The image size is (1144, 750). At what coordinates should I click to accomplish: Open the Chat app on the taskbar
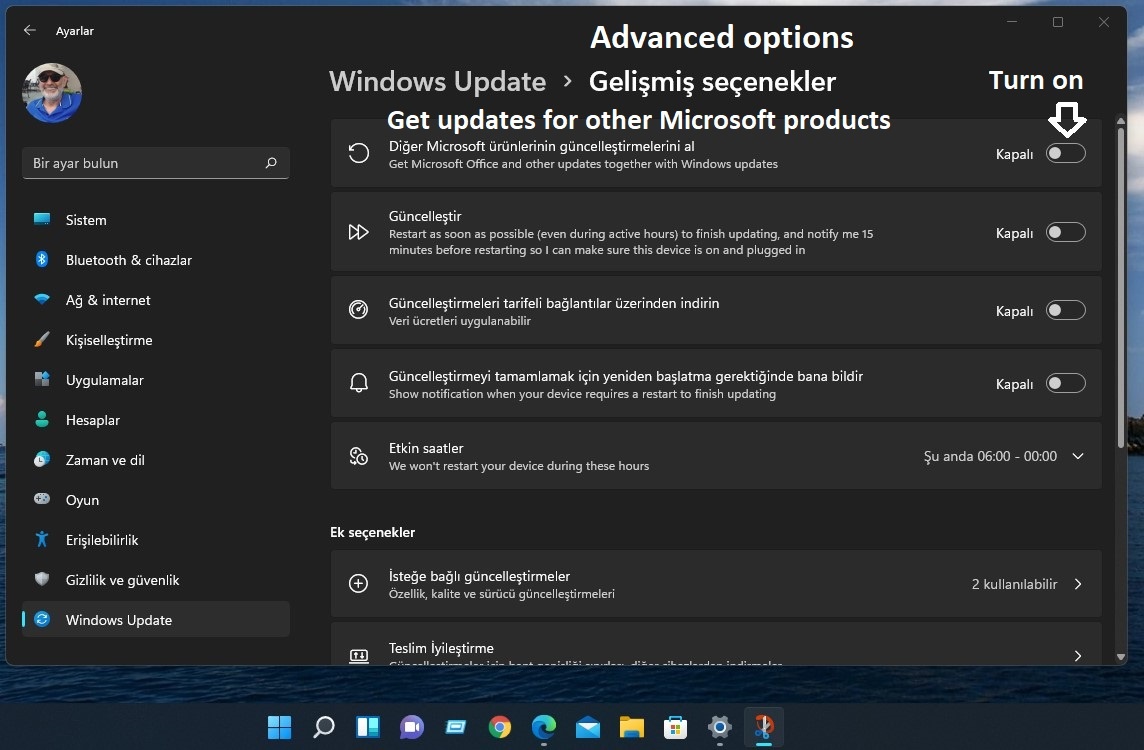[411, 727]
